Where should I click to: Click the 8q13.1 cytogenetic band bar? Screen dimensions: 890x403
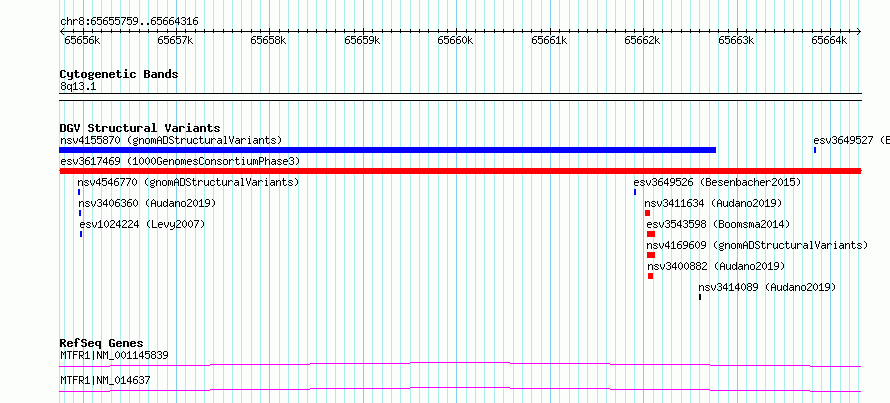460,97
